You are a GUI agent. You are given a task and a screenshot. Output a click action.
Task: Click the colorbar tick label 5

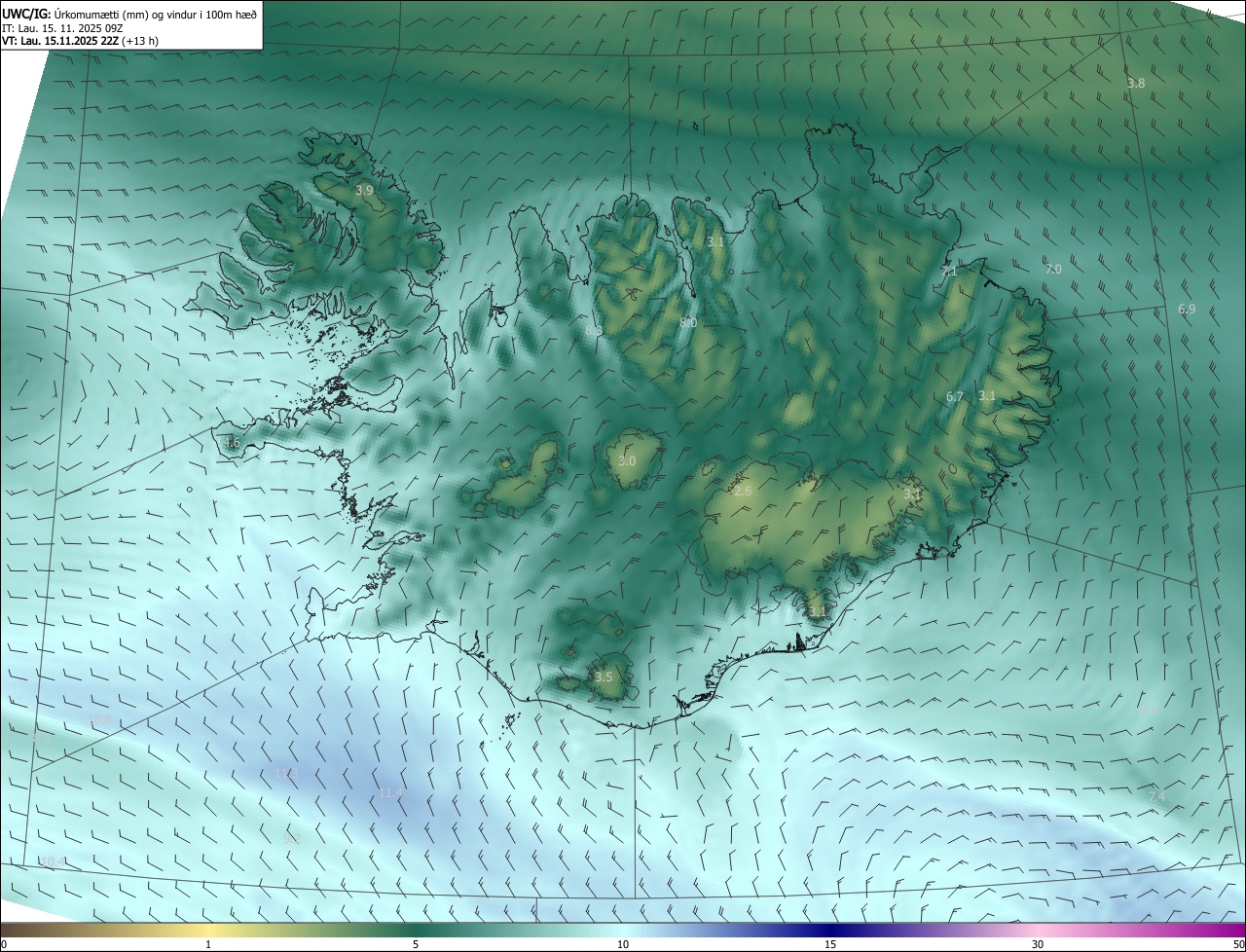[x=416, y=944]
